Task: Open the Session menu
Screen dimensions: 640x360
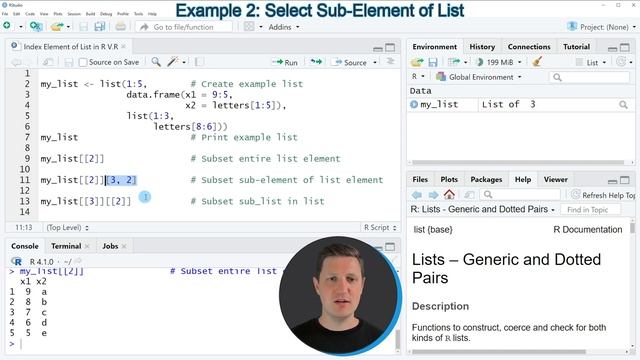Action: point(74,14)
